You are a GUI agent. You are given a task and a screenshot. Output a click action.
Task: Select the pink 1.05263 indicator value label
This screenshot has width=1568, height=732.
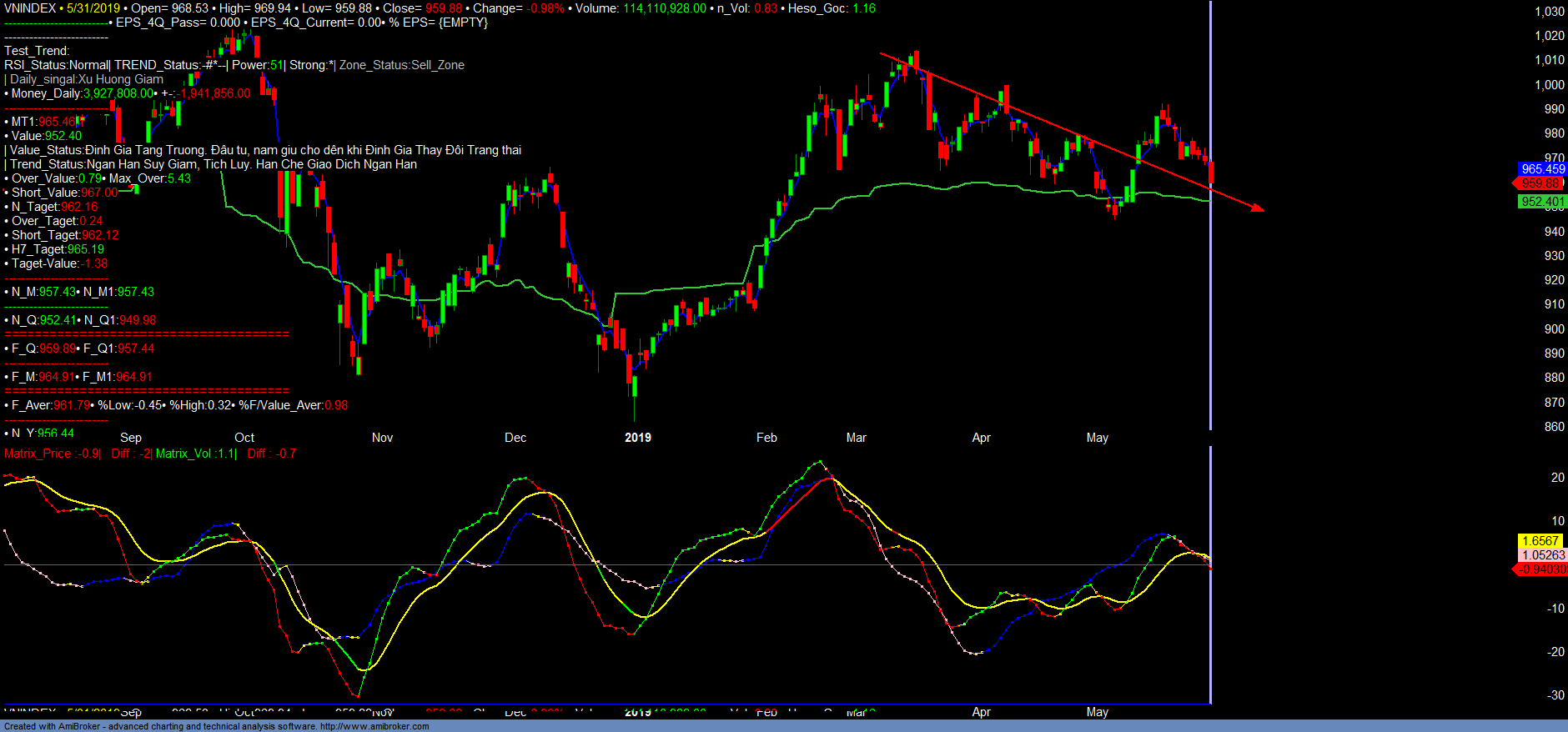click(x=1542, y=555)
